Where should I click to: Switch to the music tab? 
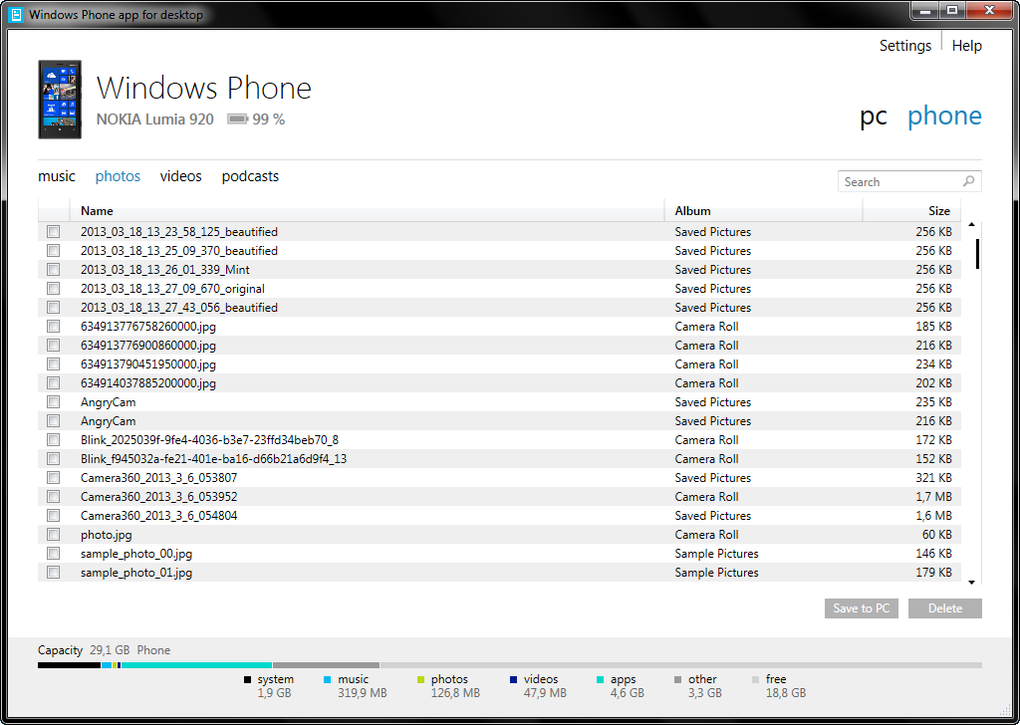point(57,176)
